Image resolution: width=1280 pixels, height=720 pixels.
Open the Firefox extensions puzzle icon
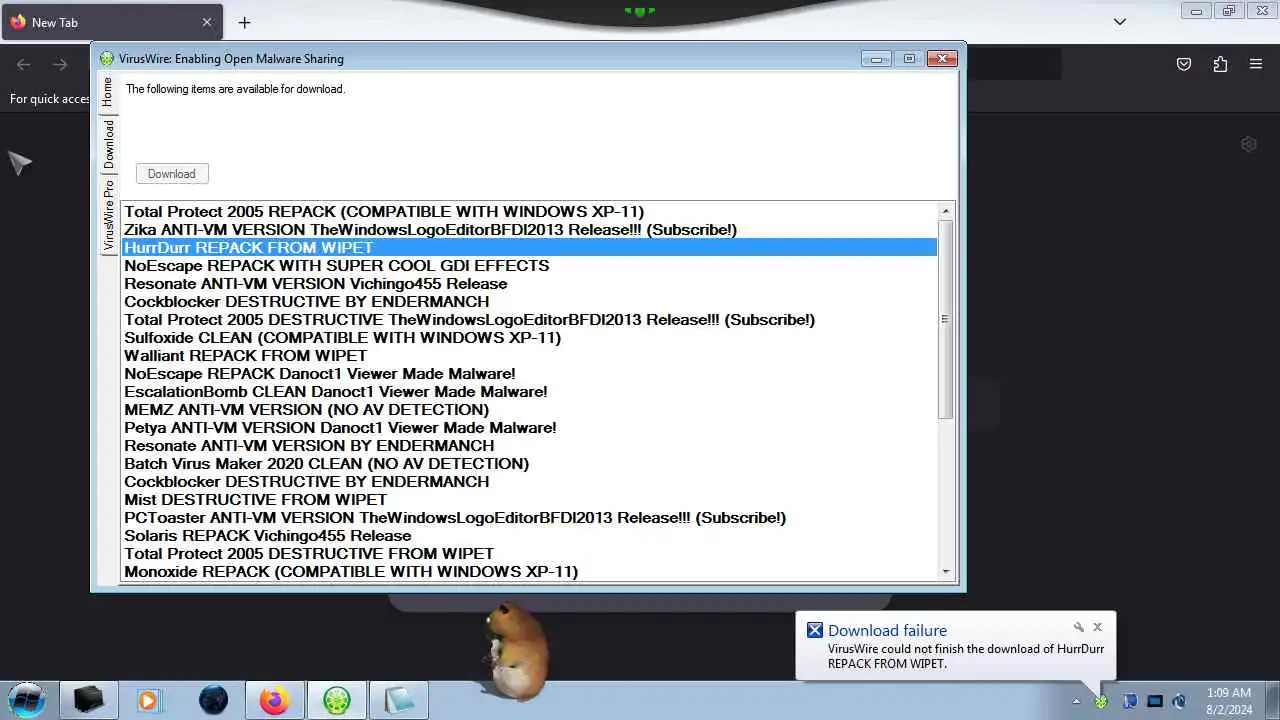click(x=1220, y=64)
